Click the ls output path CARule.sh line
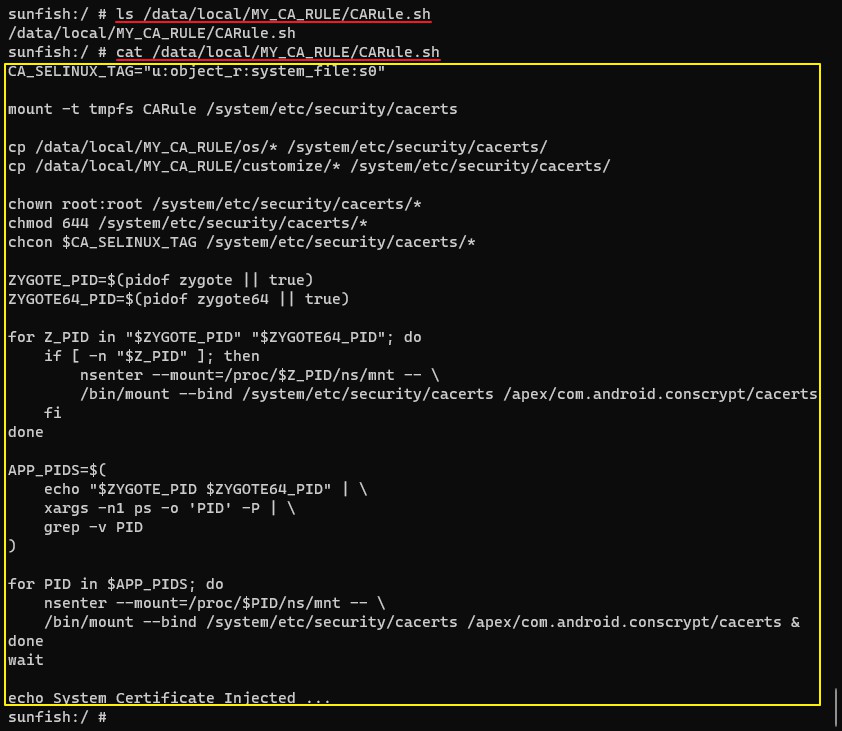The width and height of the screenshot is (842, 731). [151, 33]
